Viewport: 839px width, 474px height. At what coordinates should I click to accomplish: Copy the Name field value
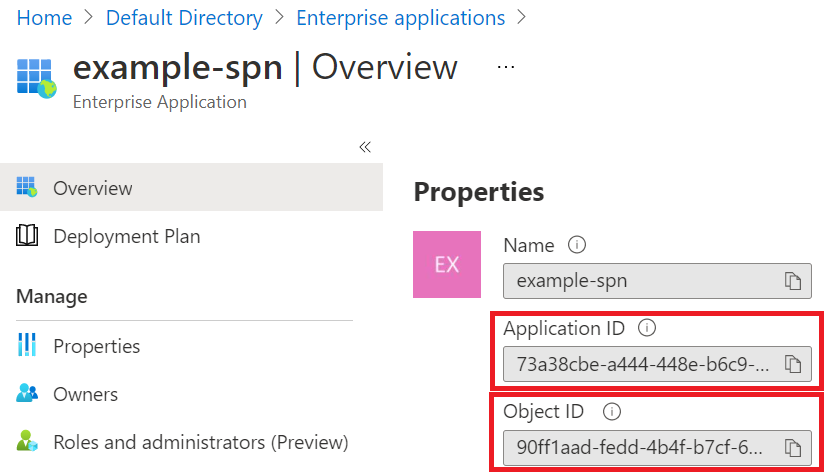[793, 281]
